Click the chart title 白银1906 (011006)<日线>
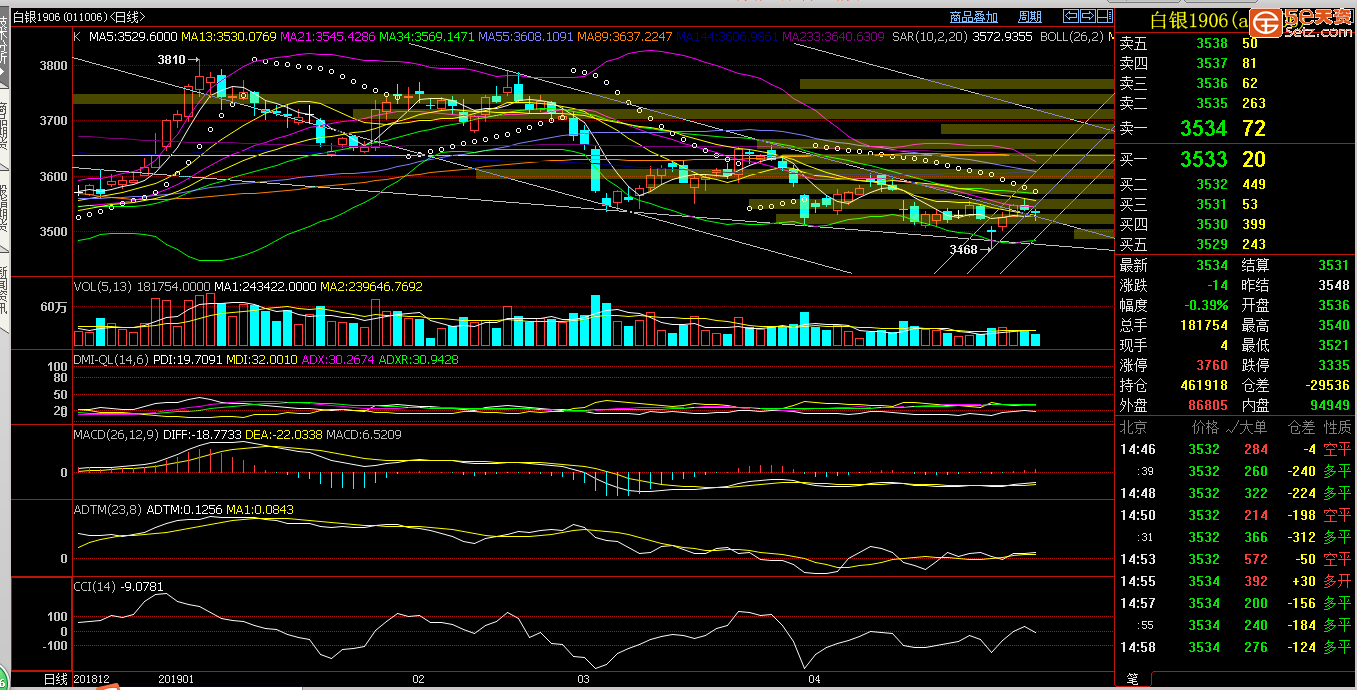This screenshot has height=690, width=1357. [78, 17]
